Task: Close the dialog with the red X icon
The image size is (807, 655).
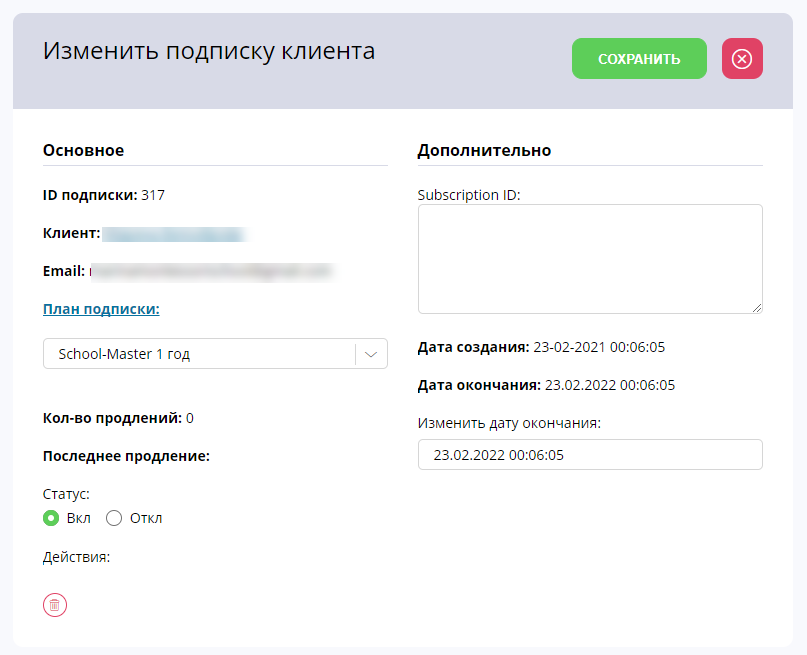Action: coord(742,59)
